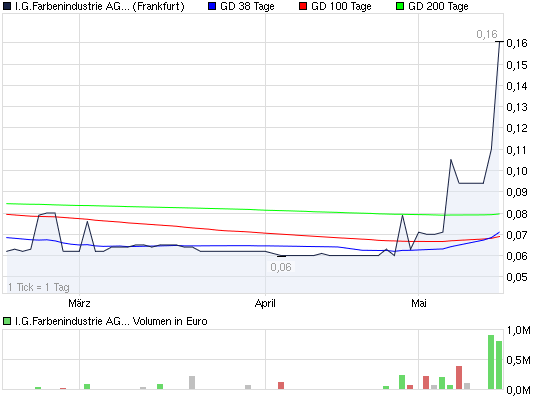The height and width of the screenshot is (398, 545).
Task: Click the 0,08 y-axis value
Action: pyautogui.click(x=517, y=214)
